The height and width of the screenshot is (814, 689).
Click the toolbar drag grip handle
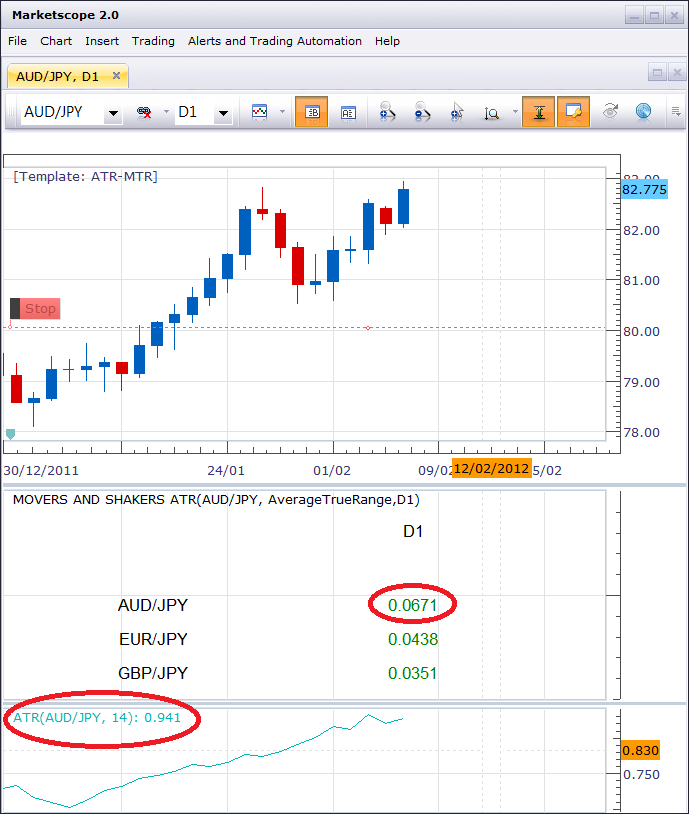tap(10, 112)
